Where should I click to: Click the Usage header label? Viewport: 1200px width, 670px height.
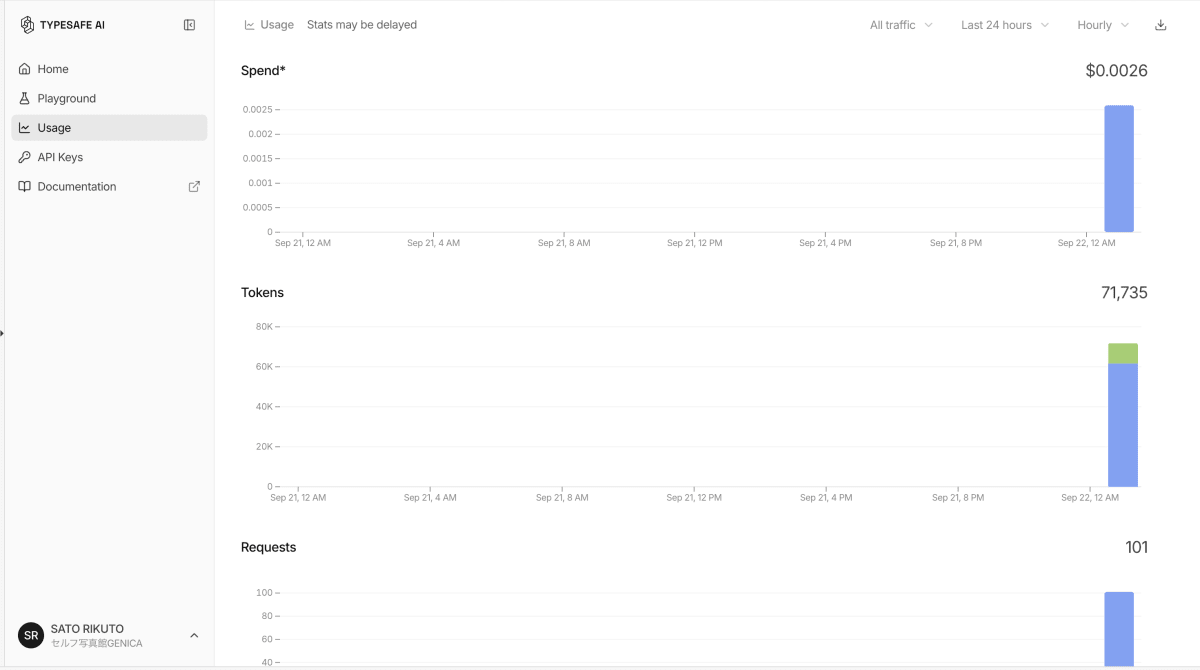(277, 25)
